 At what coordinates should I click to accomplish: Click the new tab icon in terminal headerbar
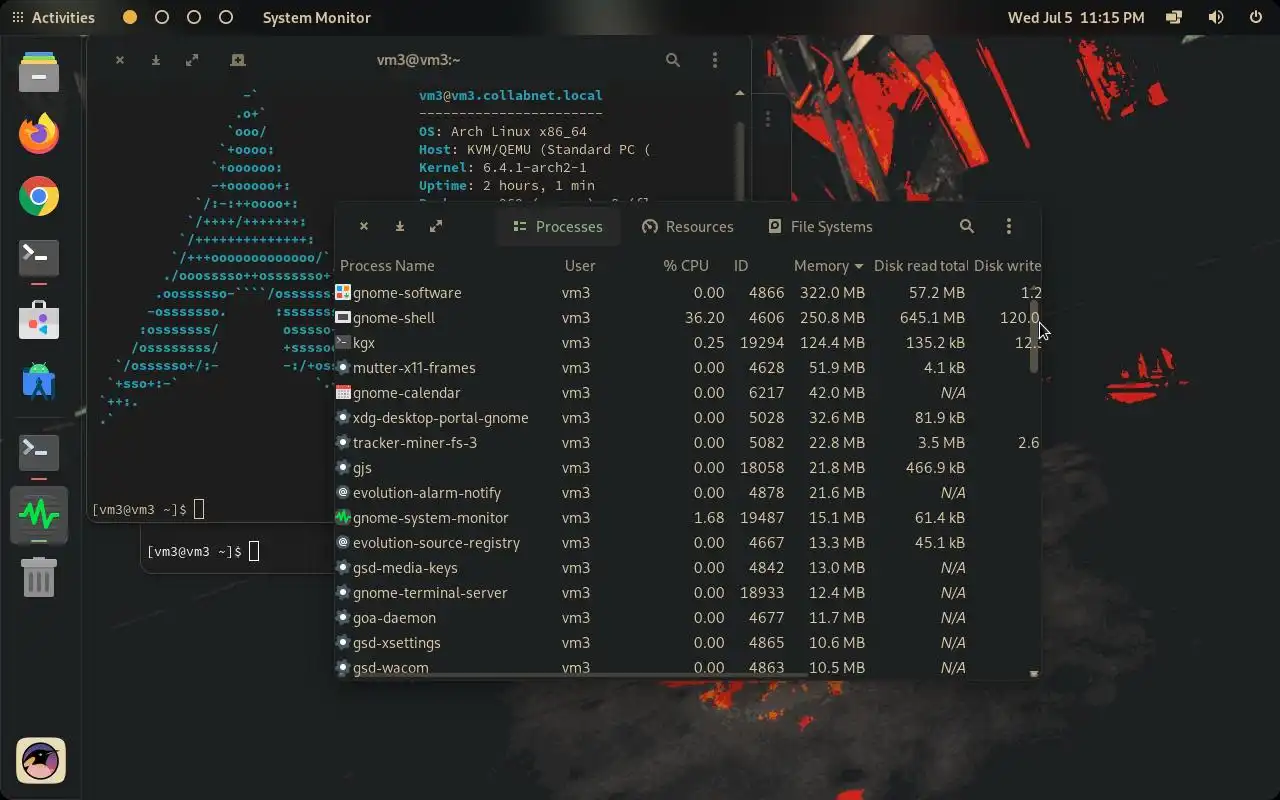tap(238, 60)
